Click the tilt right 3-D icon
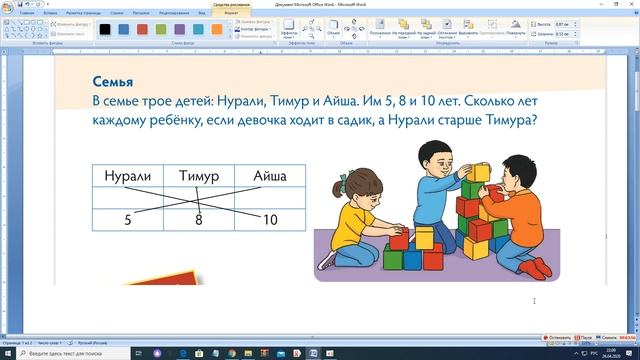Screen dimensions: 640x360 (361, 29)
